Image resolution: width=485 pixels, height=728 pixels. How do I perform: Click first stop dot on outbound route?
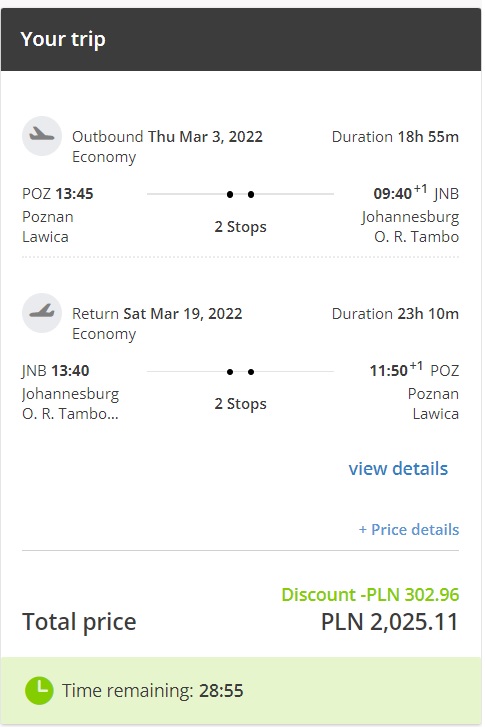click(x=230, y=195)
